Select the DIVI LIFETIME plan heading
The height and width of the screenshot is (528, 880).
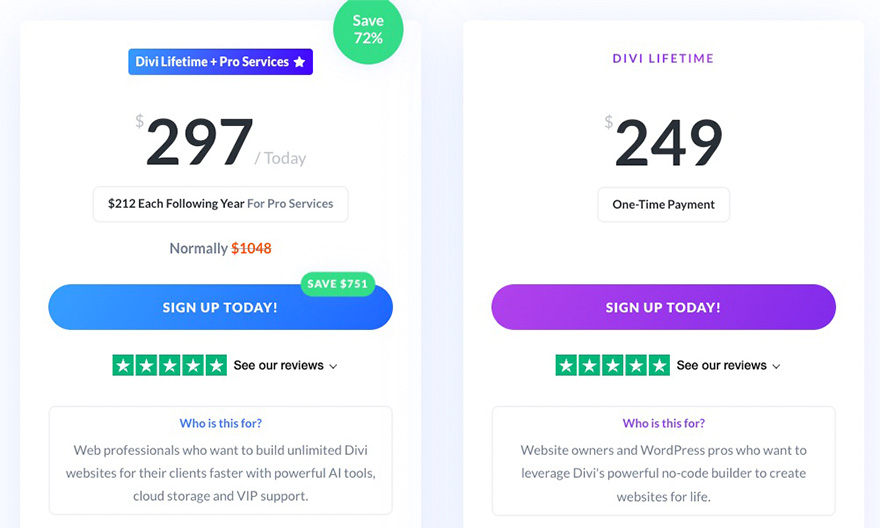[663, 59]
